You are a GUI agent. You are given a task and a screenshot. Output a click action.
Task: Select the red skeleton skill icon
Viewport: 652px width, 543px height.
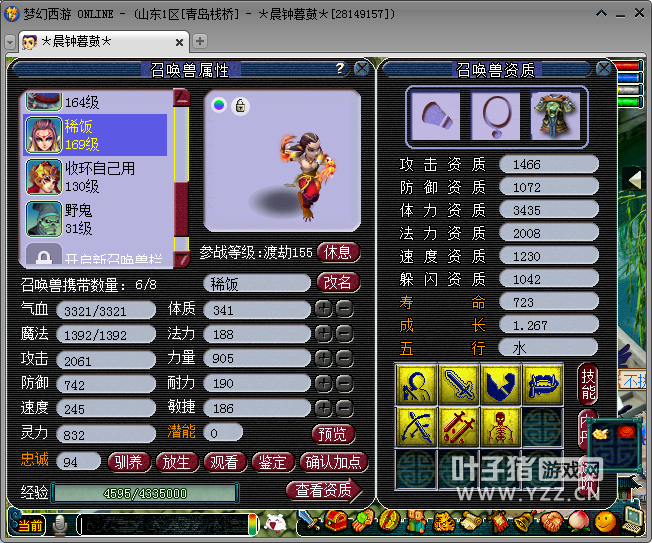(501, 427)
